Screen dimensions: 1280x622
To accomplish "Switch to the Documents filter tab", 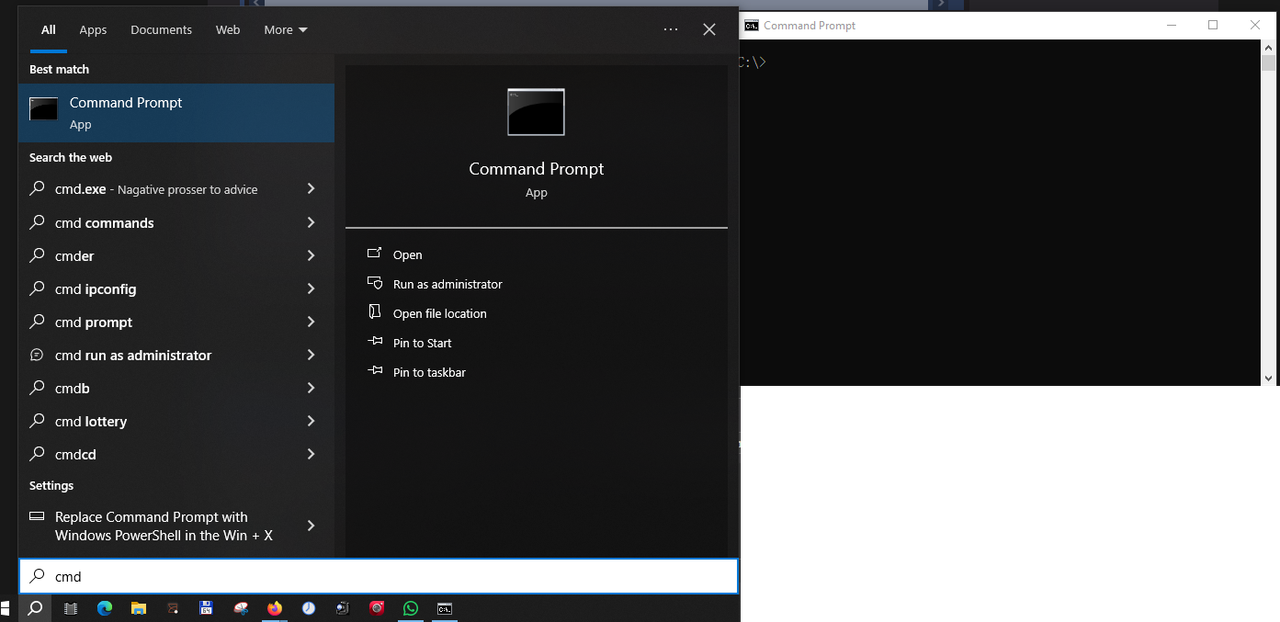I will pyautogui.click(x=161, y=30).
